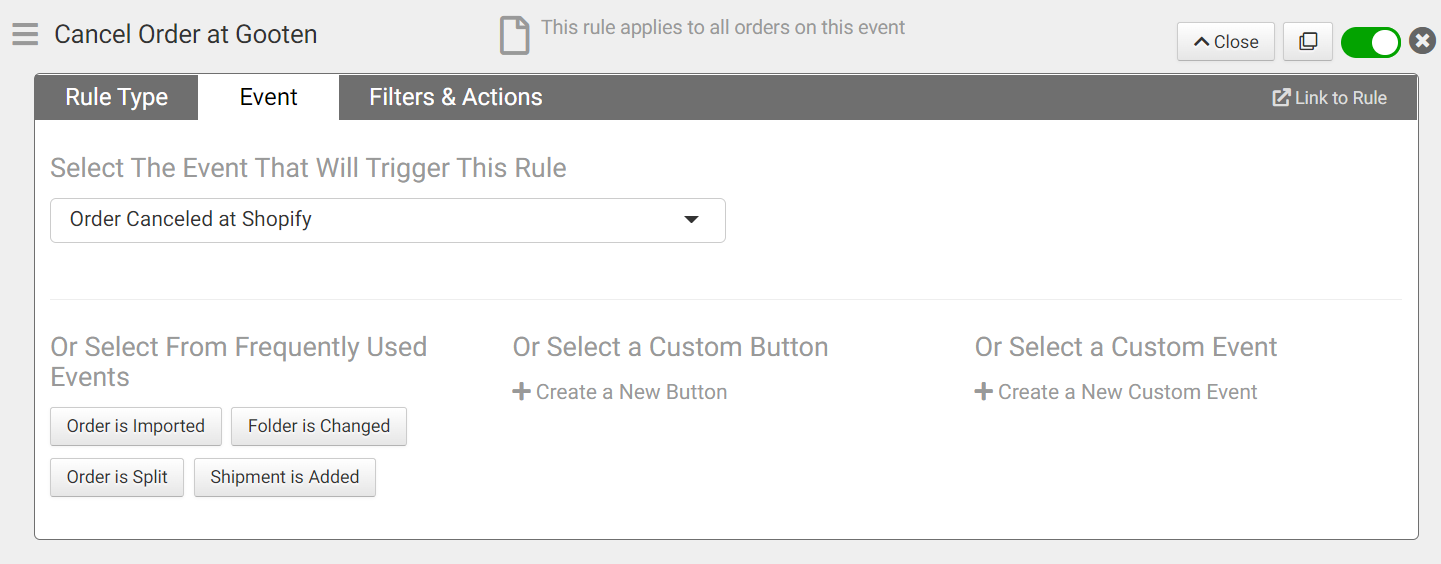Click plus icon for Create a New Button
This screenshot has height=564, width=1441.
(x=521, y=392)
